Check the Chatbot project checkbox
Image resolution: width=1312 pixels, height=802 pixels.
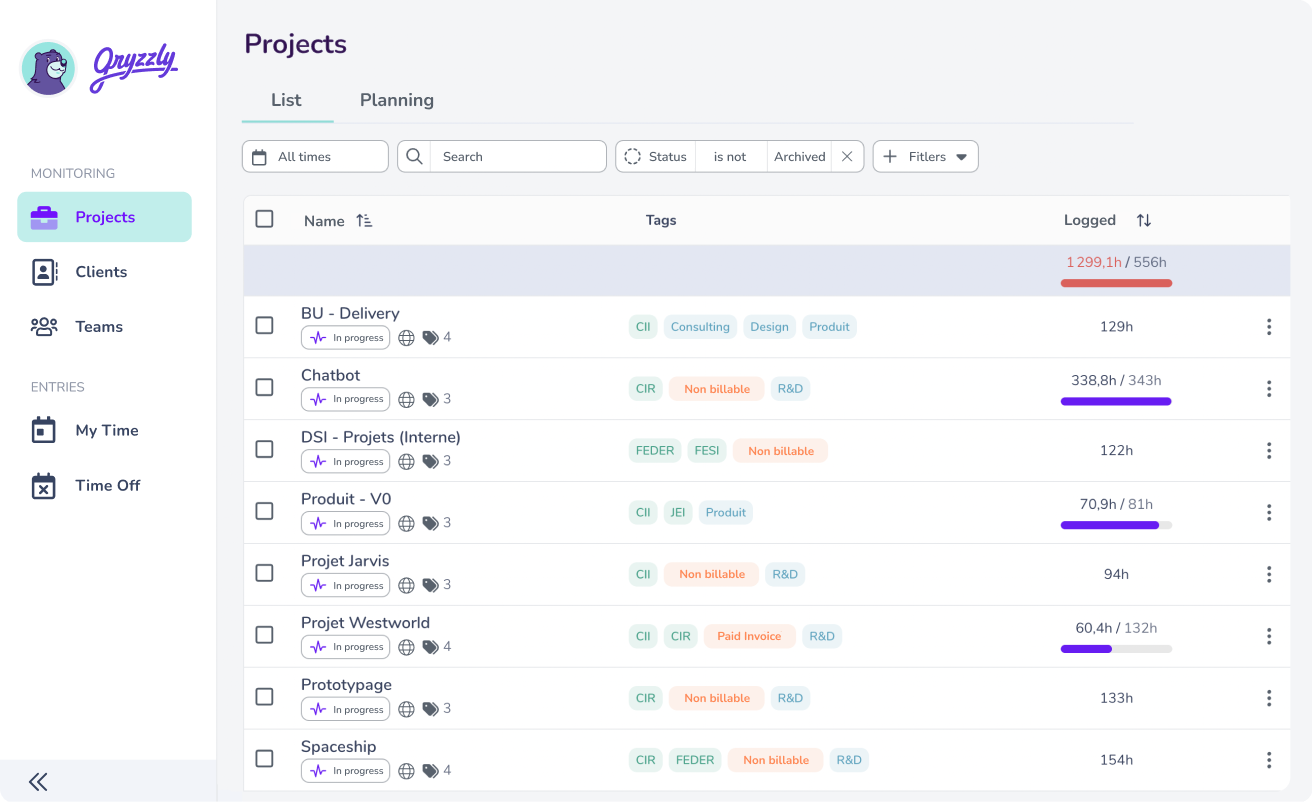click(264, 387)
